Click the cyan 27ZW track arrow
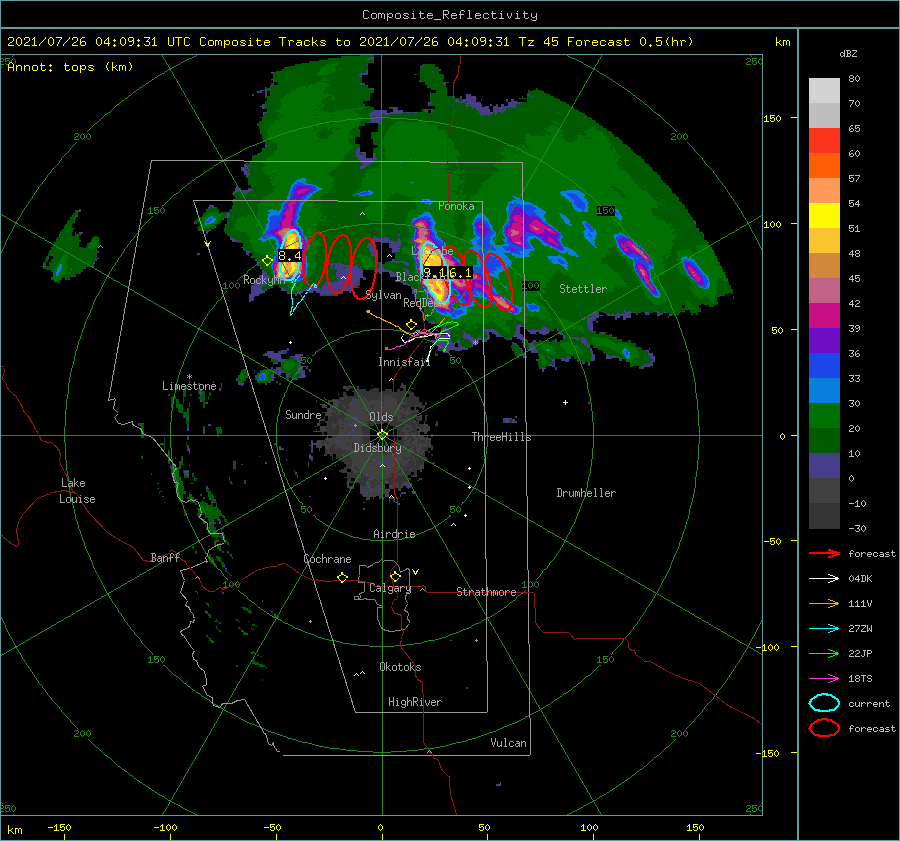Screen dimensions: 900x841 (824, 629)
